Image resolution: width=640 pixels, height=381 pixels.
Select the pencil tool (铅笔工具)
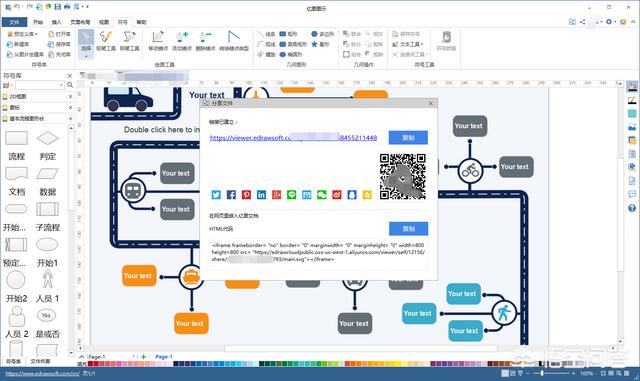coord(106,41)
